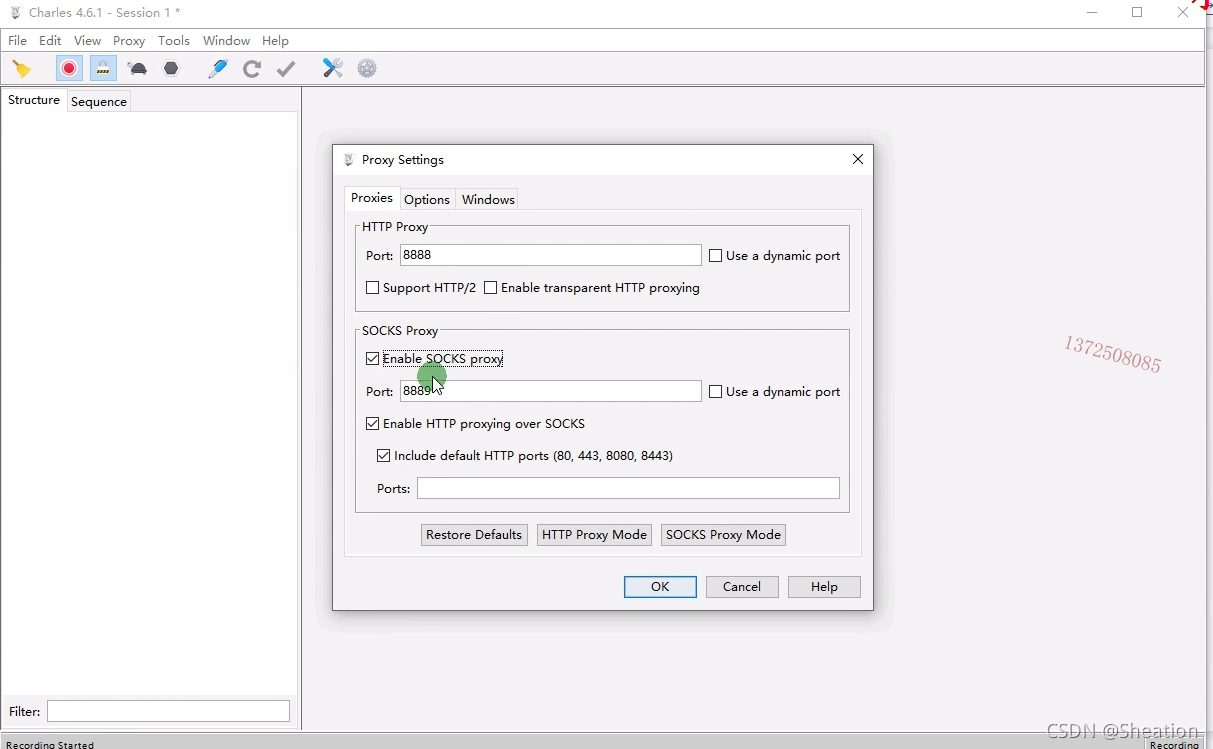The image size is (1213, 749).
Task: Click the Cancel button
Action: point(742,587)
